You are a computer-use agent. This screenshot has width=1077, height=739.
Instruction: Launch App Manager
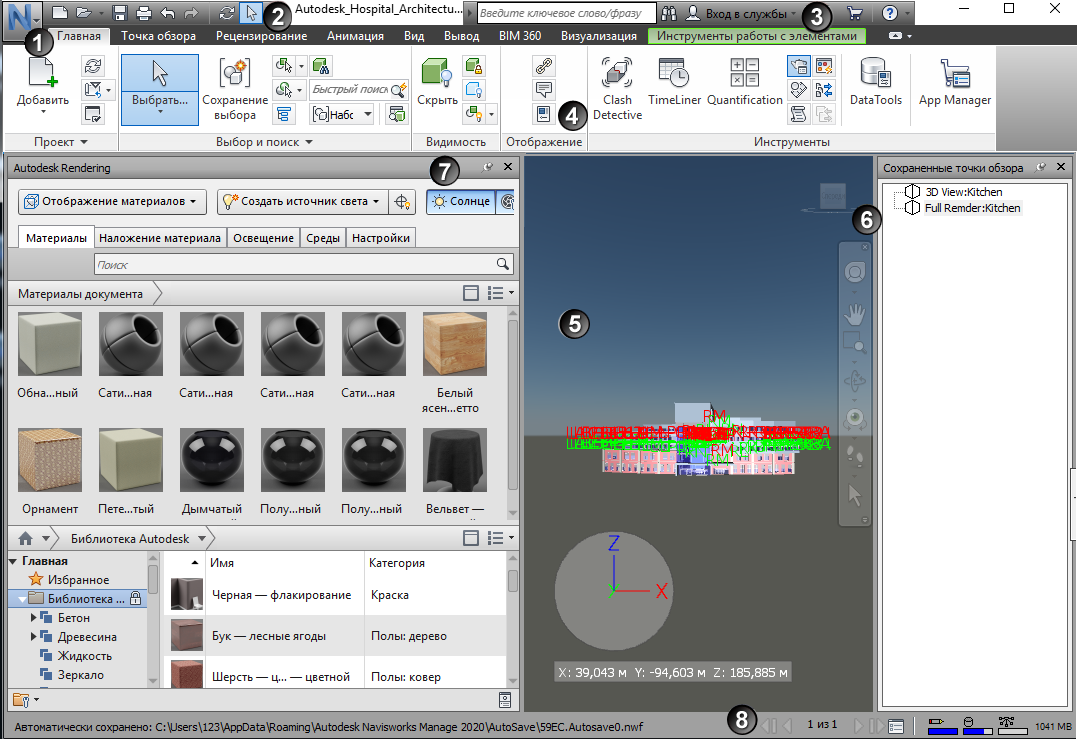pos(955,82)
